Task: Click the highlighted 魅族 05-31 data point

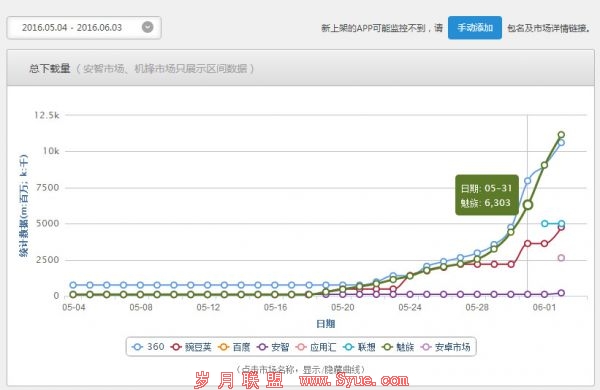Action: pyautogui.click(x=528, y=205)
